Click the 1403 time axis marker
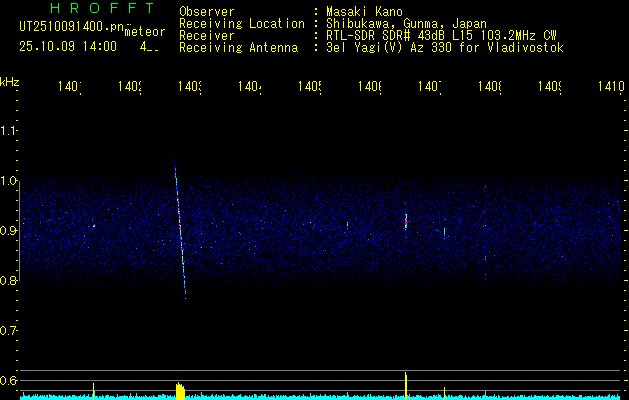Image resolution: width=629 pixels, height=400 pixels. [x=188, y=88]
